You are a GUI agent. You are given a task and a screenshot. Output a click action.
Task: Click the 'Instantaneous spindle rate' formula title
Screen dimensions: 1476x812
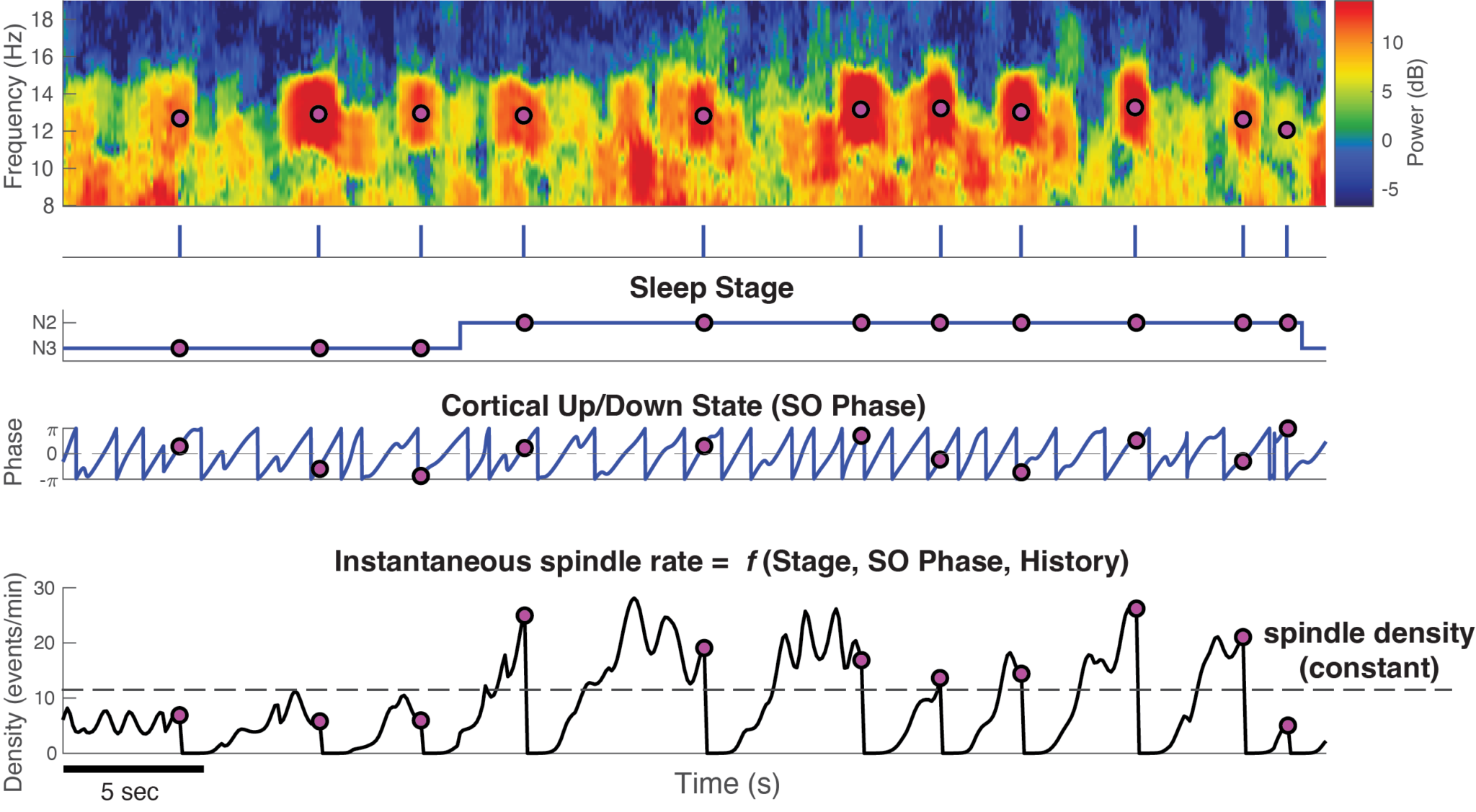(x=731, y=562)
